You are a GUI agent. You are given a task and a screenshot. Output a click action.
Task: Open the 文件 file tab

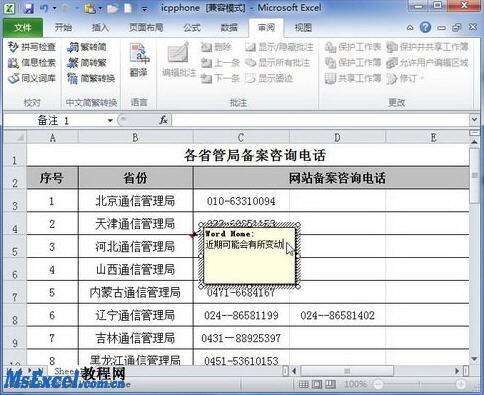23,27
